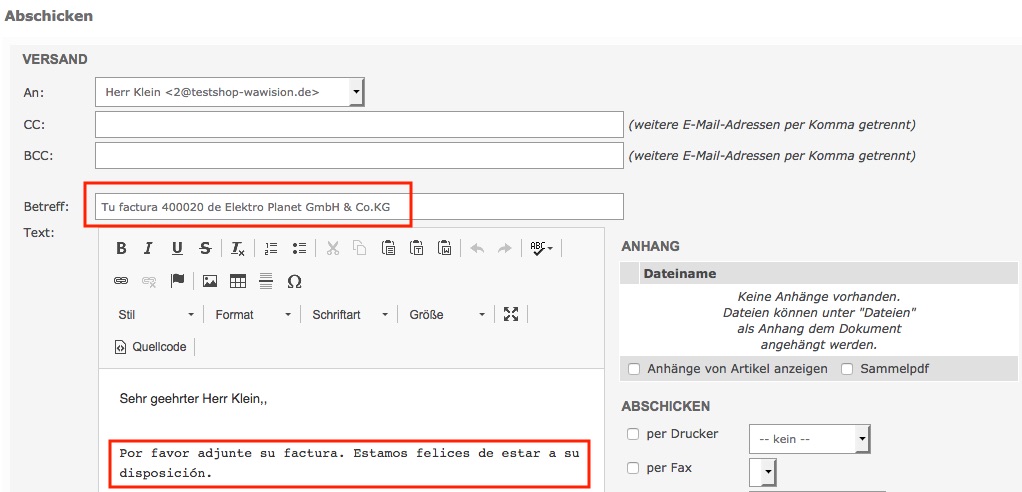Click the ABSCHICKEN section title

(x=665, y=406)
